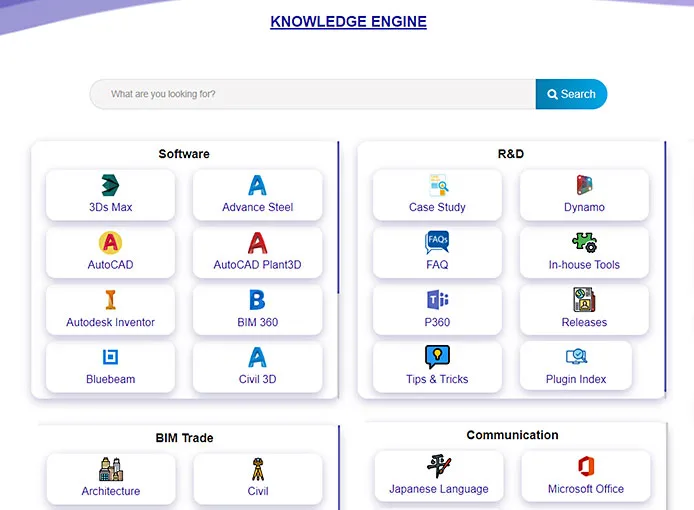Click the P360 Teams icon

coord(437,300)
